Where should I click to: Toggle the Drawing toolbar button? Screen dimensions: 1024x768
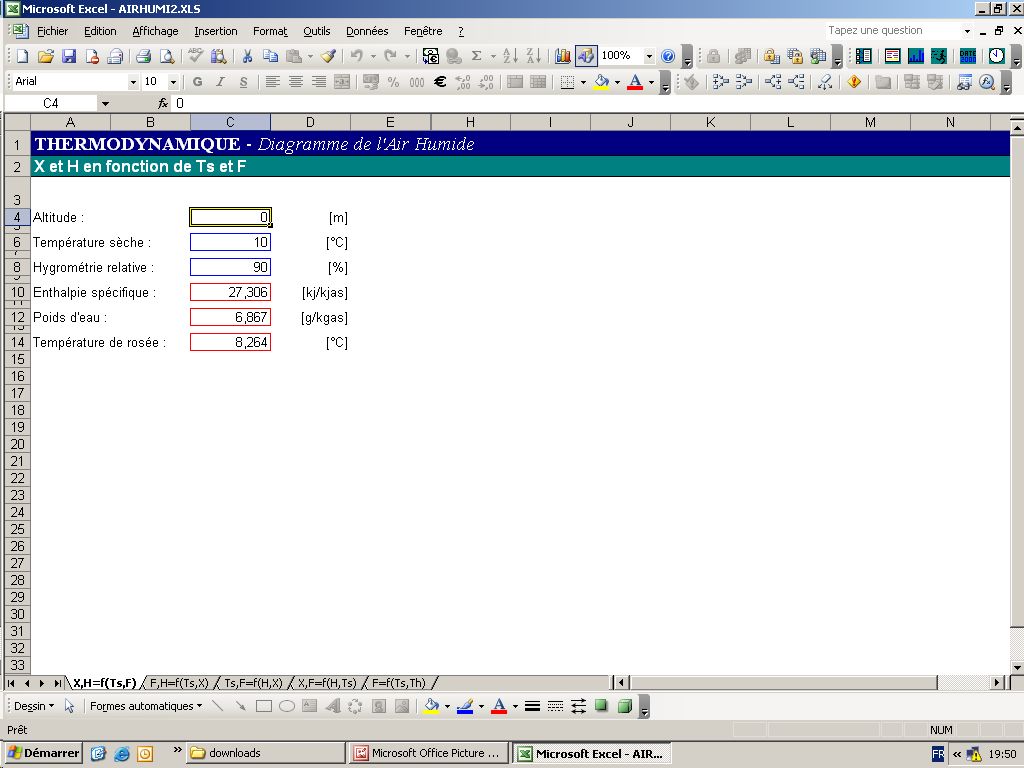tap(586, 56)
